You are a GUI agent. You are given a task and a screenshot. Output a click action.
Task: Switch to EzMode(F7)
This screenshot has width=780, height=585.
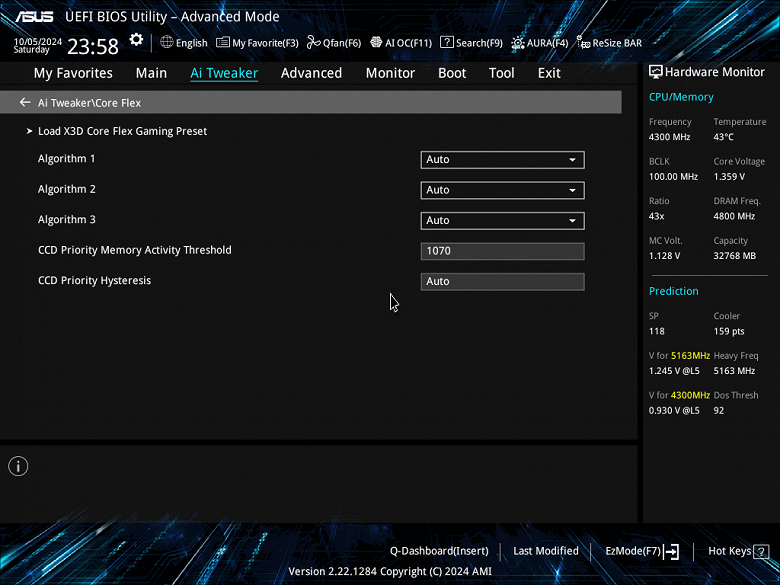pos(642,551)
